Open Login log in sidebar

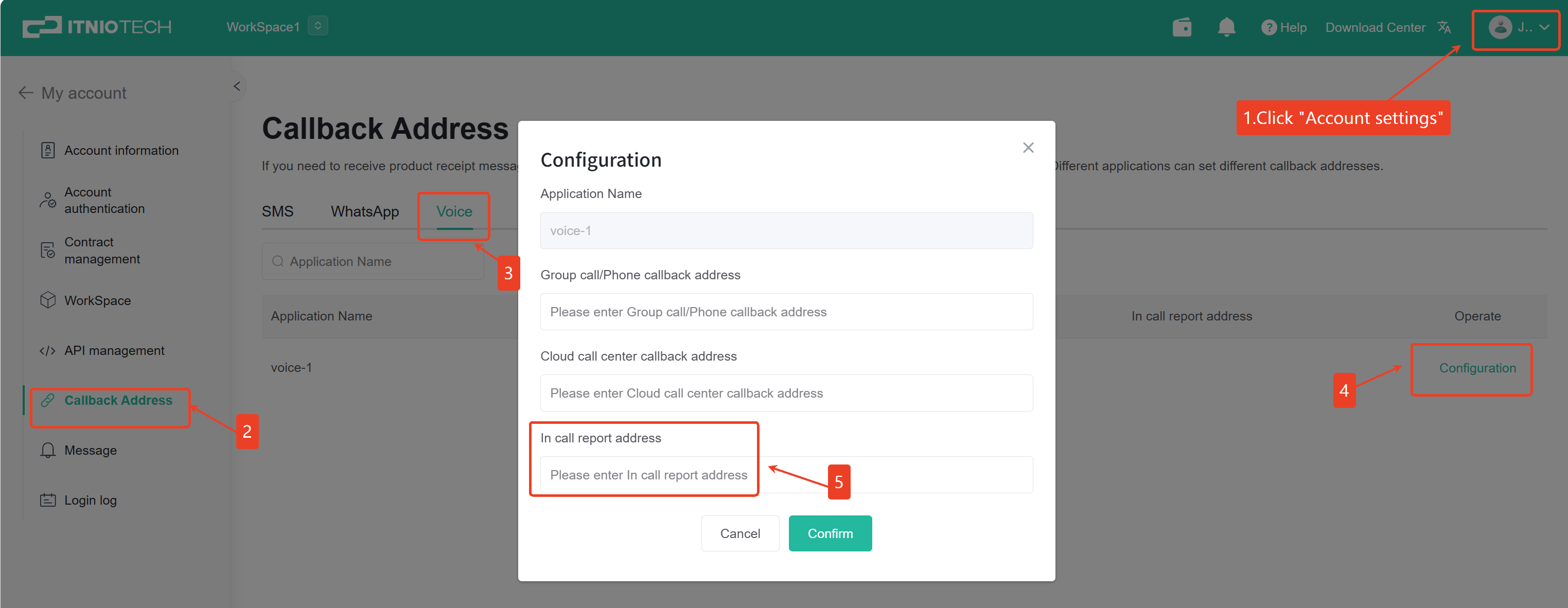pyautogui.click(x=90, y=500)
